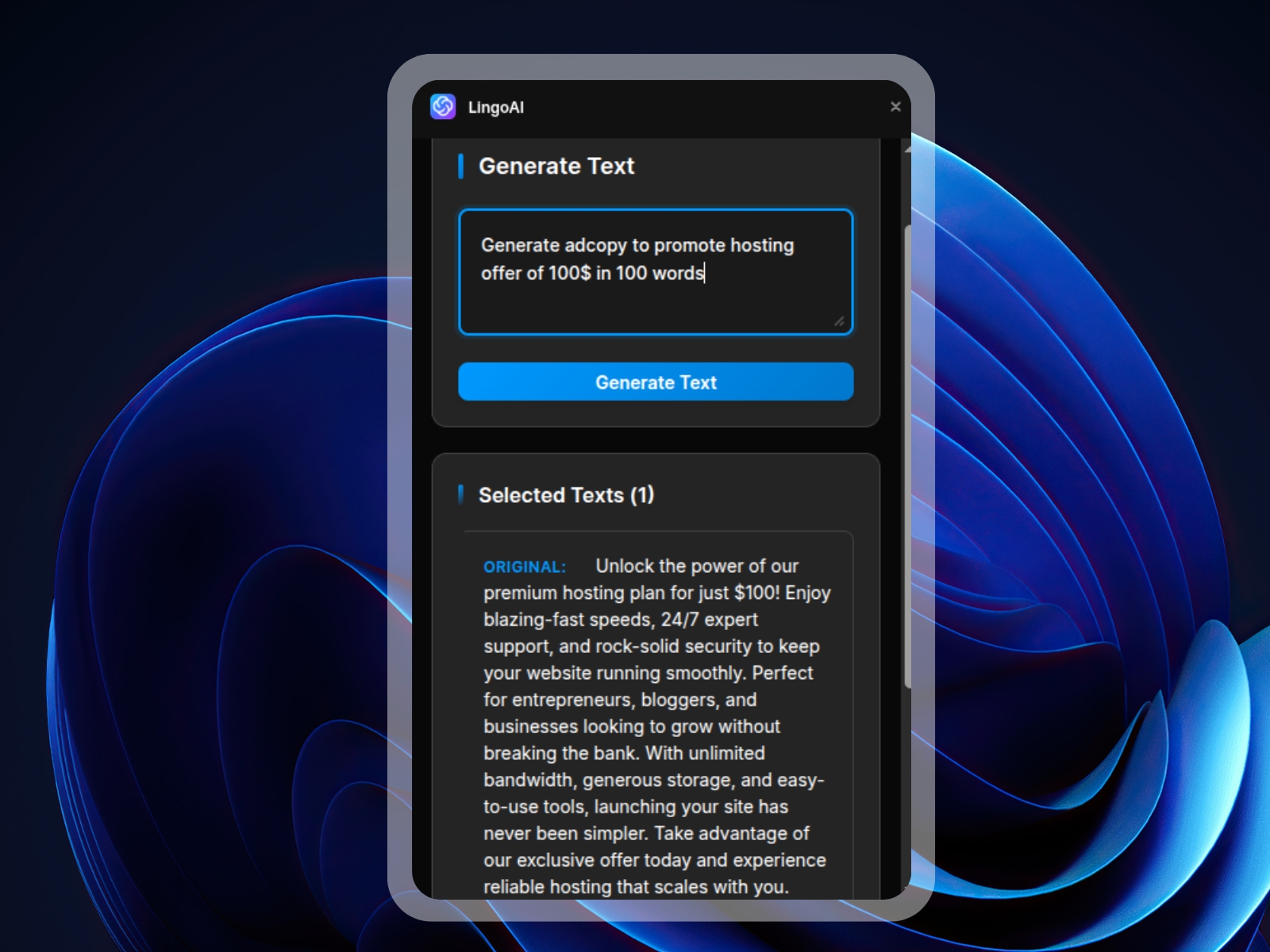This screenshot has height=952, width=1270.
Task: Click the scrollbar thumb
Action: point(906,452)
